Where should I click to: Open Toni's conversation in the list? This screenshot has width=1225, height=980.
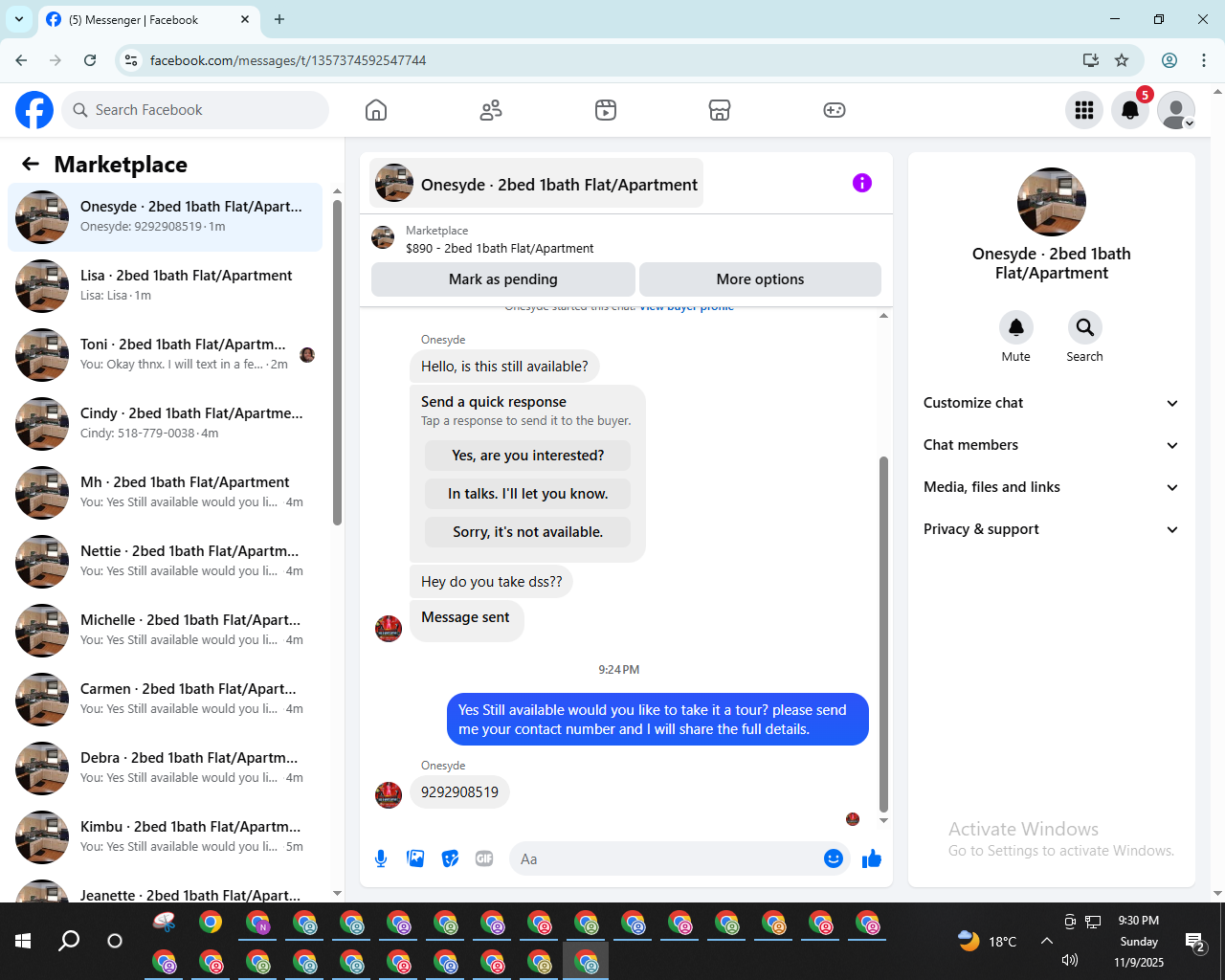pos(165,354)
